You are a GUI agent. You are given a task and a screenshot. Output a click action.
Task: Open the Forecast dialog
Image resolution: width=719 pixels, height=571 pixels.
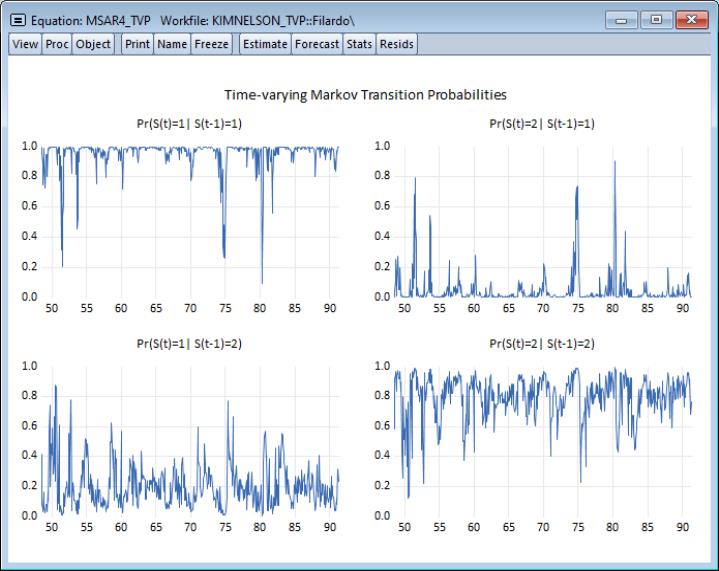tap(317, 44)
